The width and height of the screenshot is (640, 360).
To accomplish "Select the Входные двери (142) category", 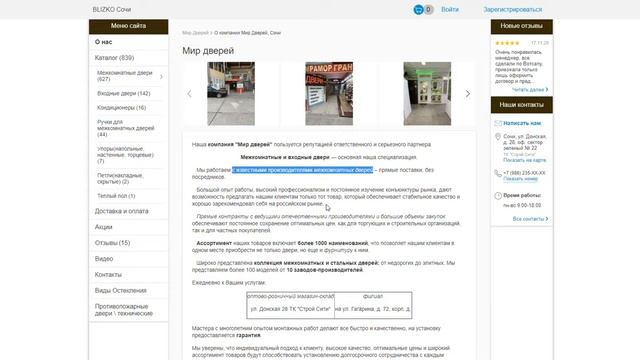I will pos(124,93).
